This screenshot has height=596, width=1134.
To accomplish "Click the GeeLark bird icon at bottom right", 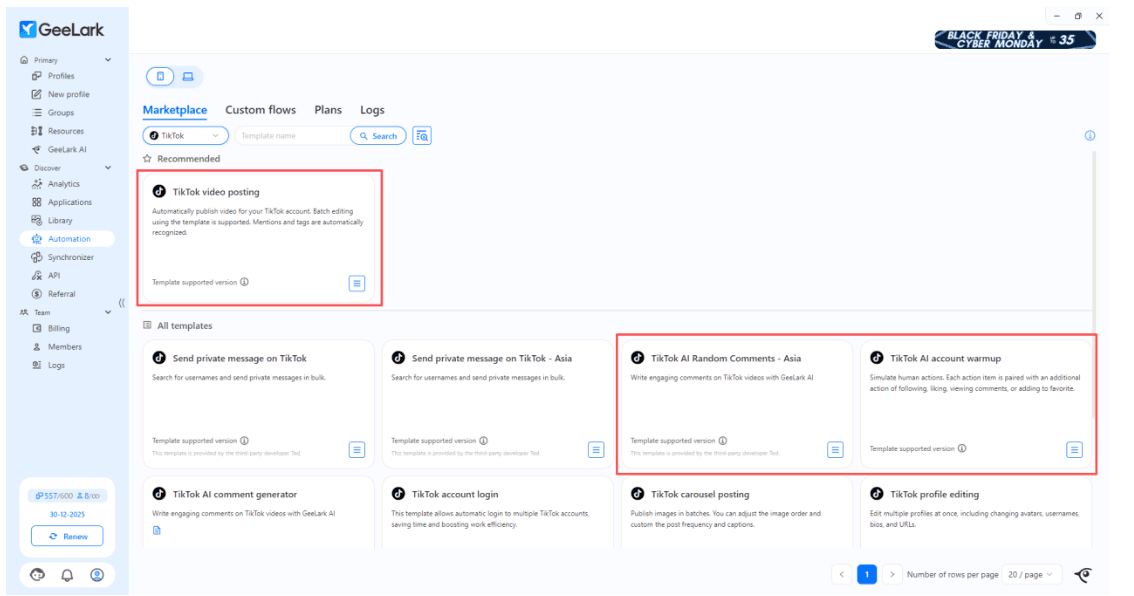I will [x=1083, y=575].
